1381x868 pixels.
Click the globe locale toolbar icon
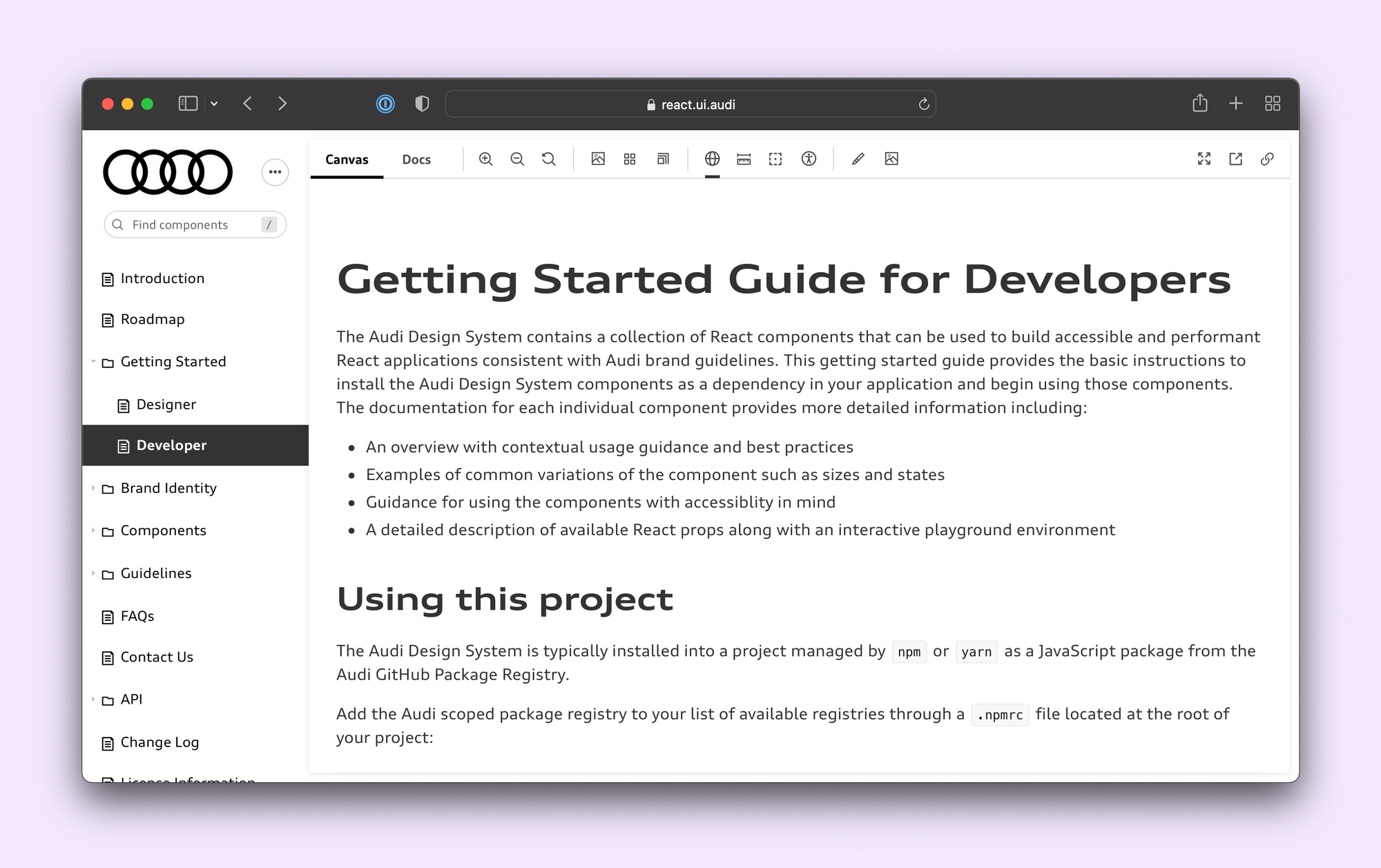(712, 159)
